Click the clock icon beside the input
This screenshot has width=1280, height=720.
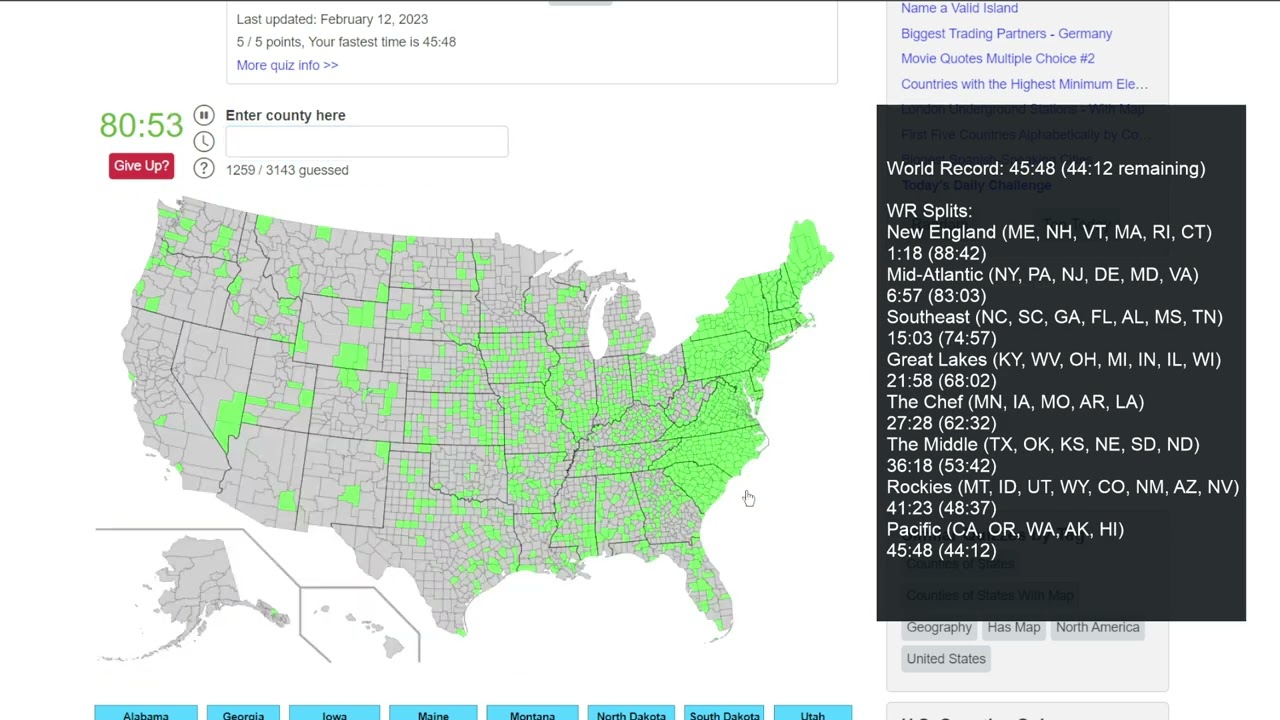[x=204, y=142]
